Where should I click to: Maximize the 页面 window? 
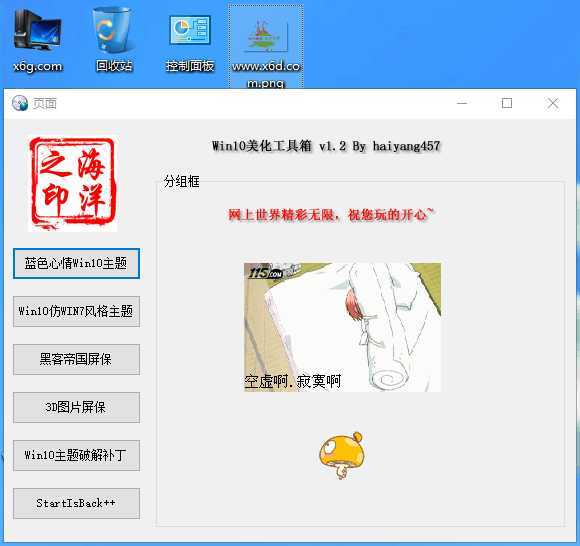click(507, 103)
